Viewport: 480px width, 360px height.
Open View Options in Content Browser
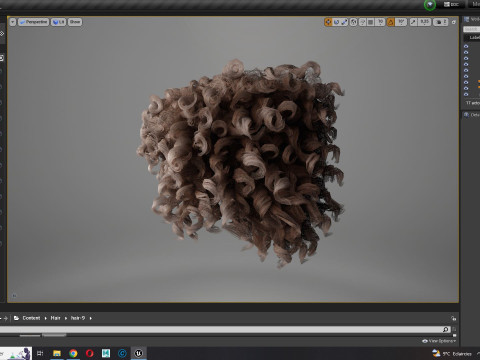coord(439,341)
